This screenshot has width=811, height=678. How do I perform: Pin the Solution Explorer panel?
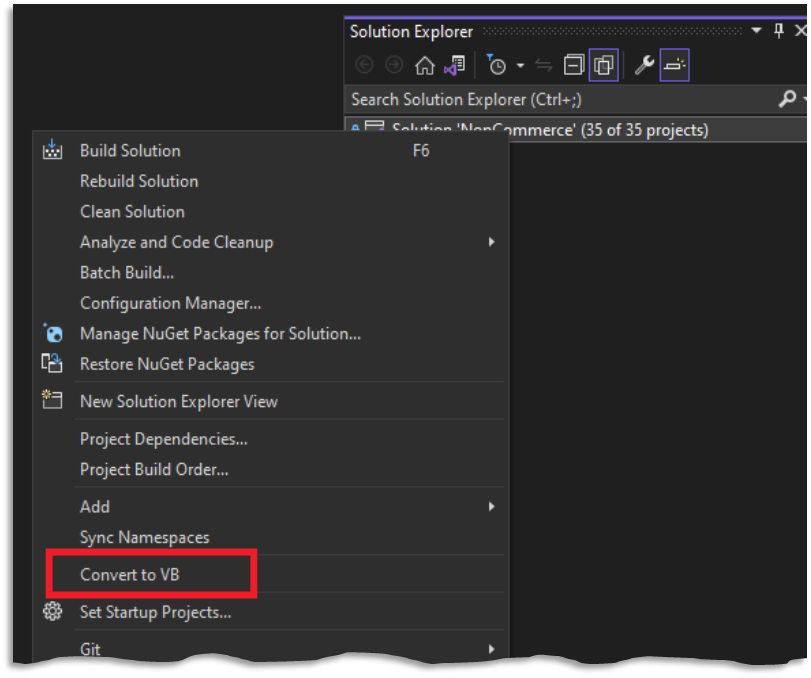point(778,31)
